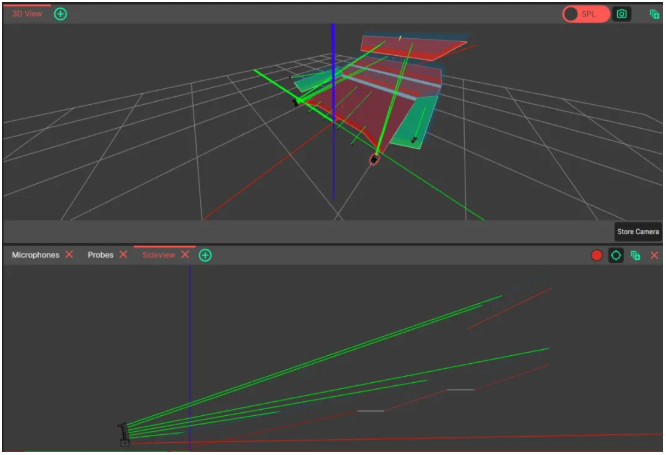Image resolution: width=666 pixels, height=455 pixels.
Task: Add a new tab next to Sideview
Action: click(205, 255)
